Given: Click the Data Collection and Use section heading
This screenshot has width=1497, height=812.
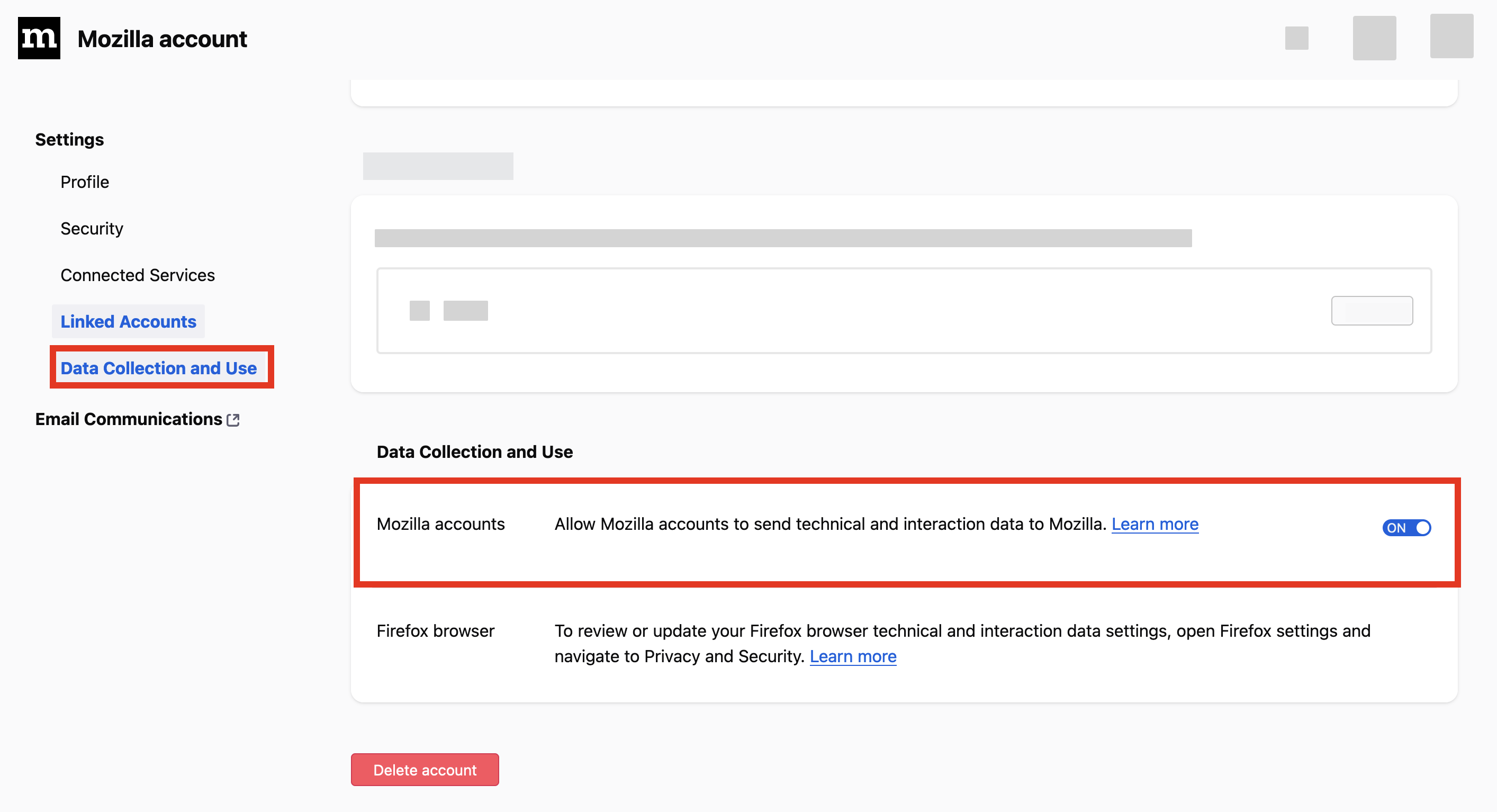Looking at the screenshot, I should click(x=475, y=452).
